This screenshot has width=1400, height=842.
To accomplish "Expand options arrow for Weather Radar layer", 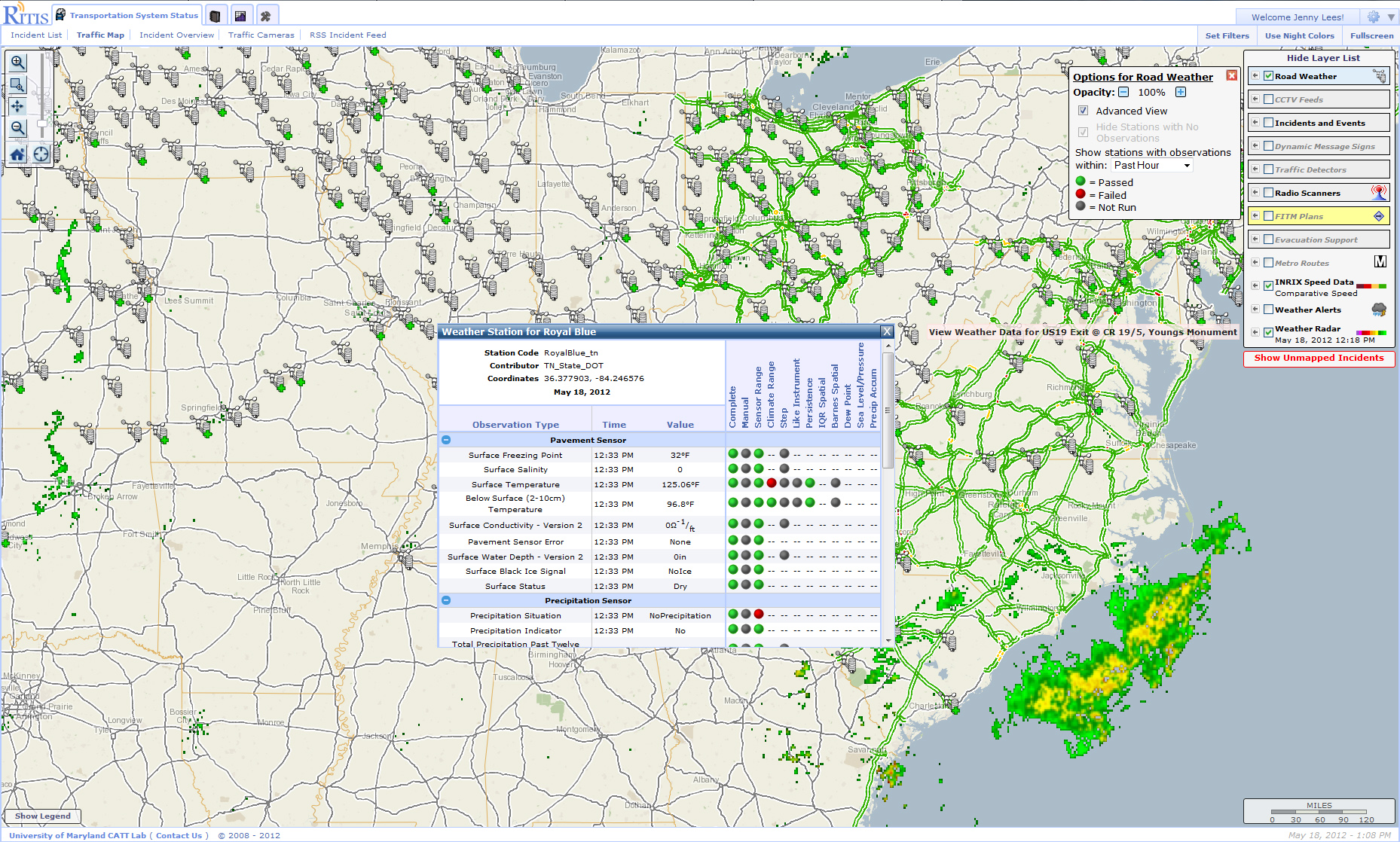I will click(1255, 331).
